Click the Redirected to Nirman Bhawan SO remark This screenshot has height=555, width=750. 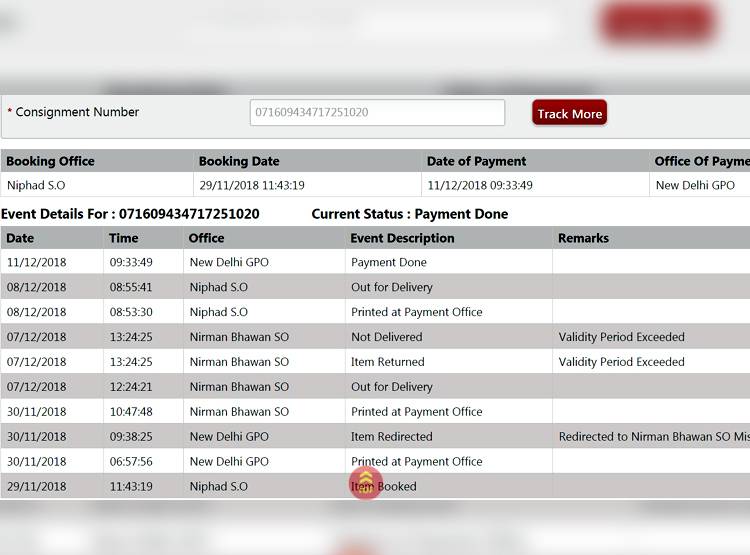pos(652,437)
